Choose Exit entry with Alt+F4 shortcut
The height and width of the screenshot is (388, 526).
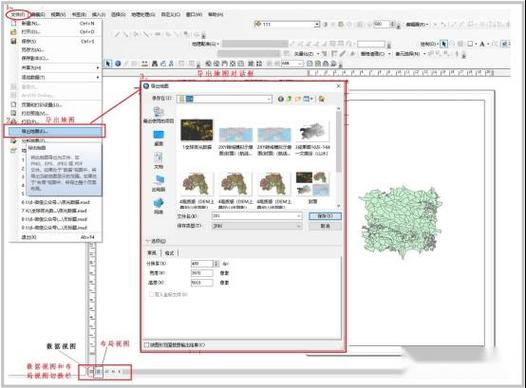(x=54, y=237)
